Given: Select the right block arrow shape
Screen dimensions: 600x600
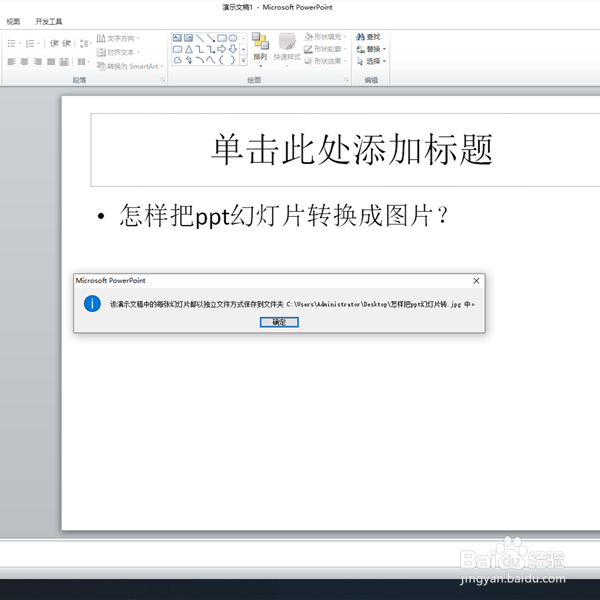Looking at the screenshot, I should point(222,49).
